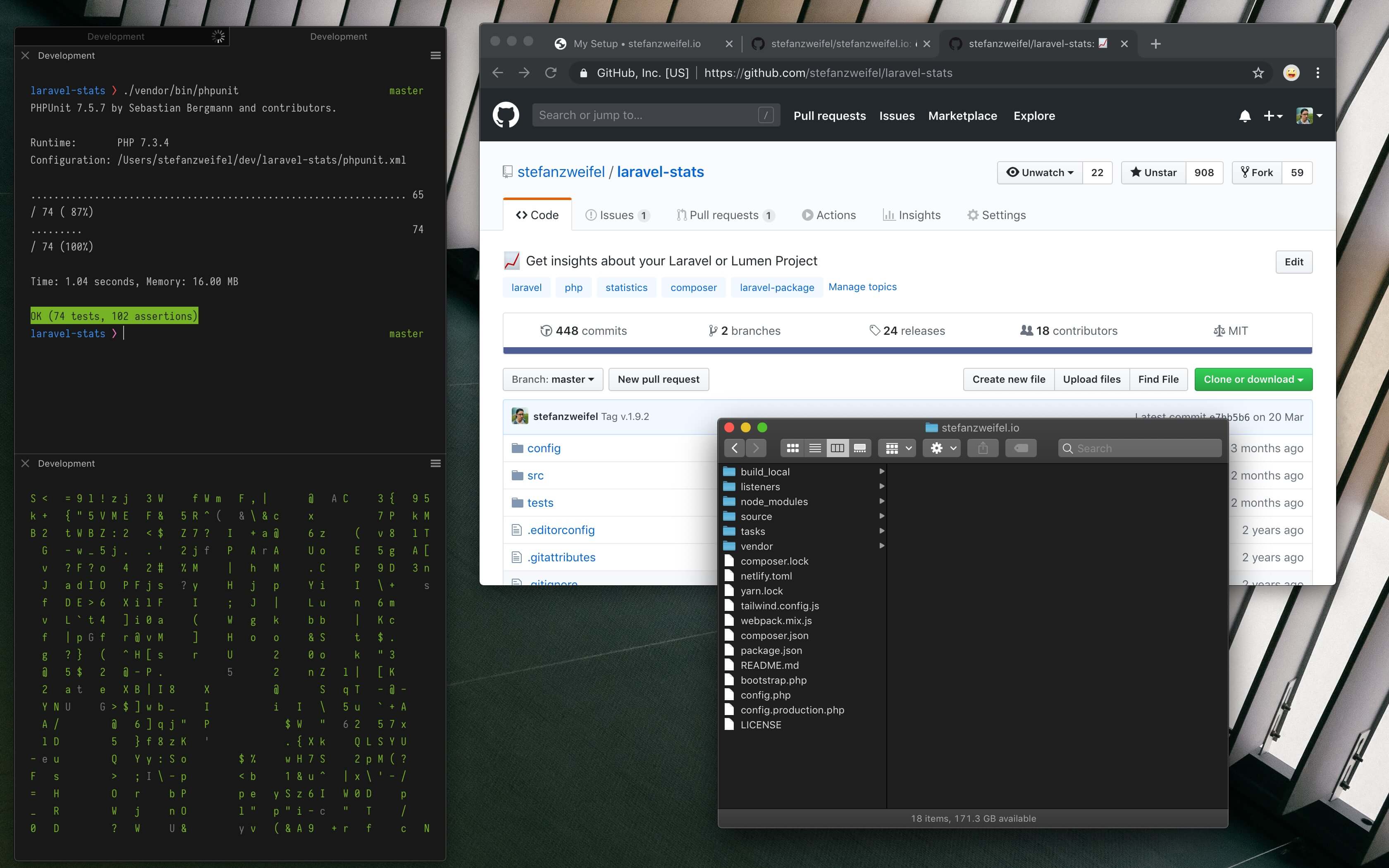Open Finder action gear menu
This screenshot has width=1389, height=868.
[x=941, y=448]
